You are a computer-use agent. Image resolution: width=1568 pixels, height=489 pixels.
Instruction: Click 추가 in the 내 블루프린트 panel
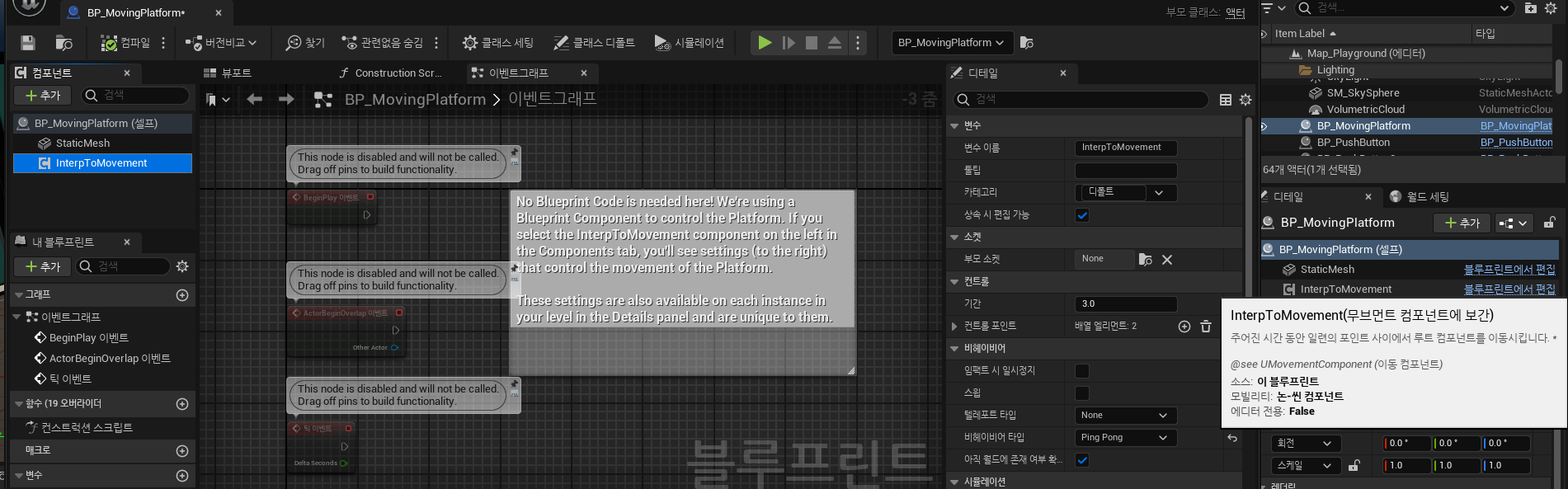[x=43, y=266]
